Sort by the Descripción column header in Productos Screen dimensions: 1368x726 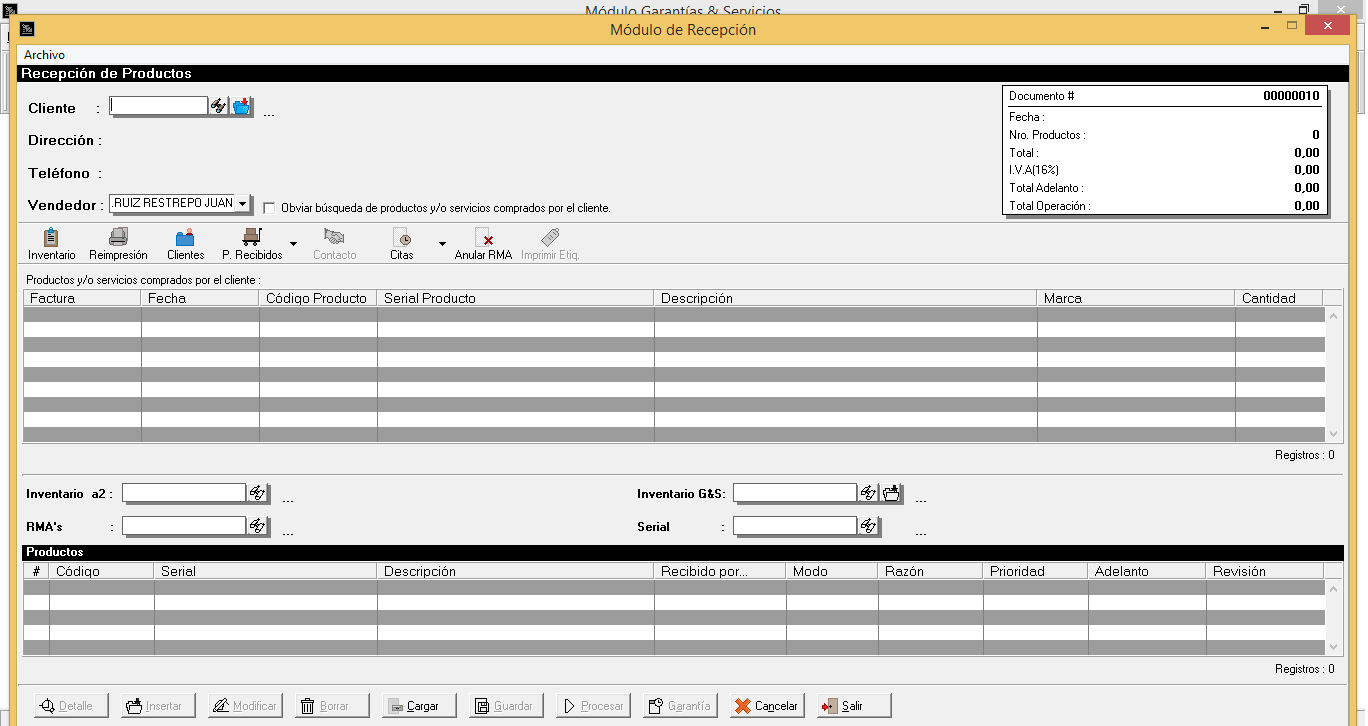(x=515, y=571)
